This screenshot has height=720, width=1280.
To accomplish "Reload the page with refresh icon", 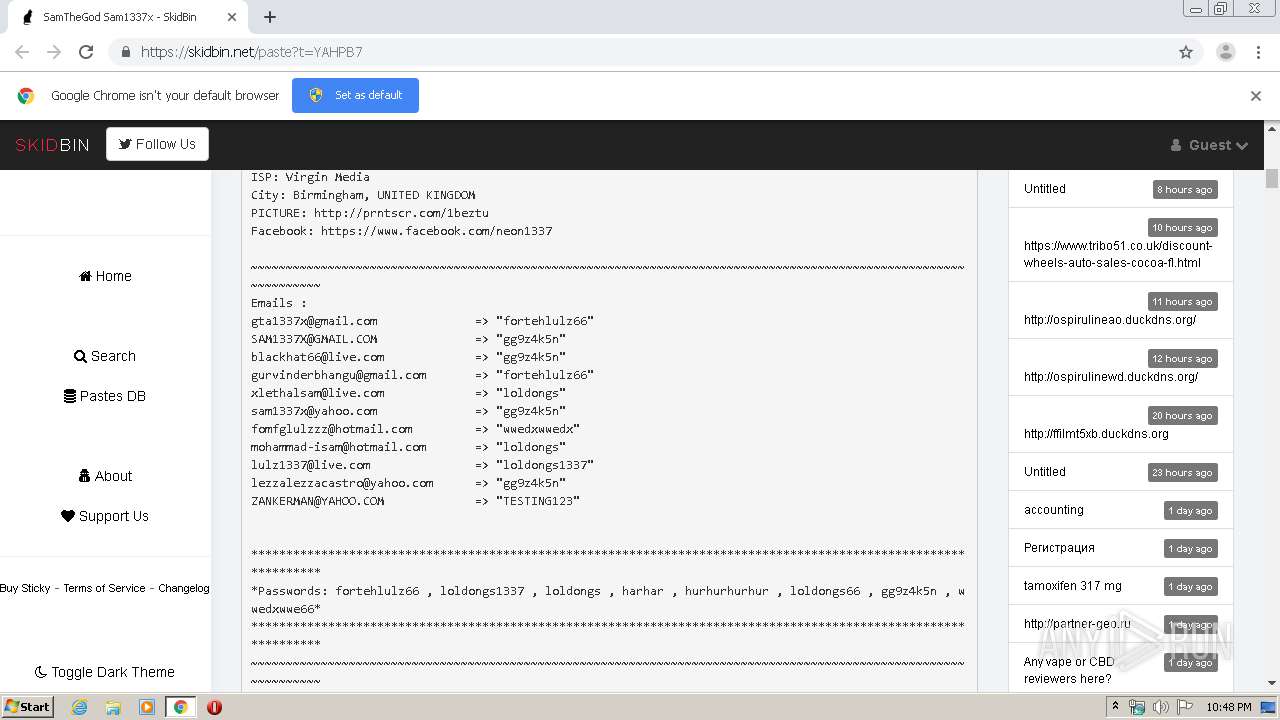I will pos(86,52).
